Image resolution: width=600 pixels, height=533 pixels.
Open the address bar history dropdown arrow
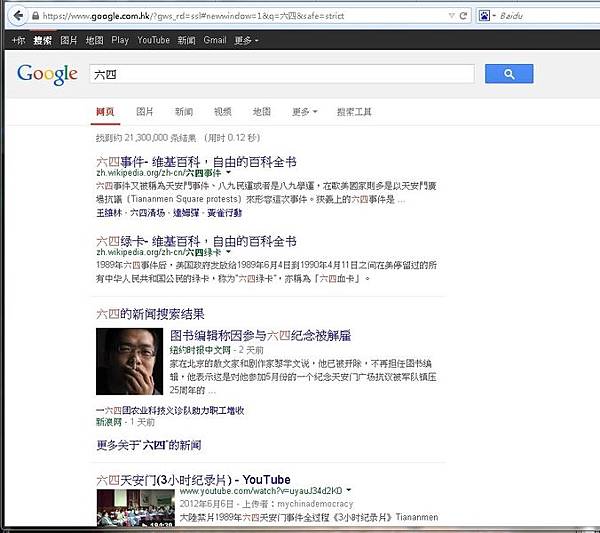(x=452, y=16)
